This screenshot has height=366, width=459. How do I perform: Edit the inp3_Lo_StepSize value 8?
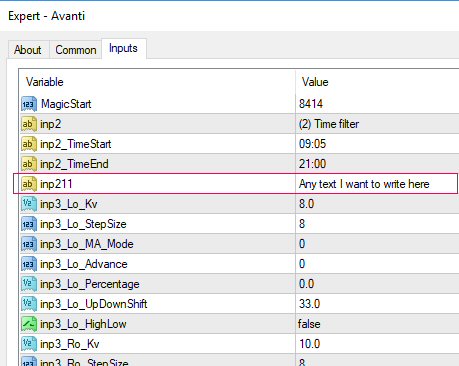point(302,224)
